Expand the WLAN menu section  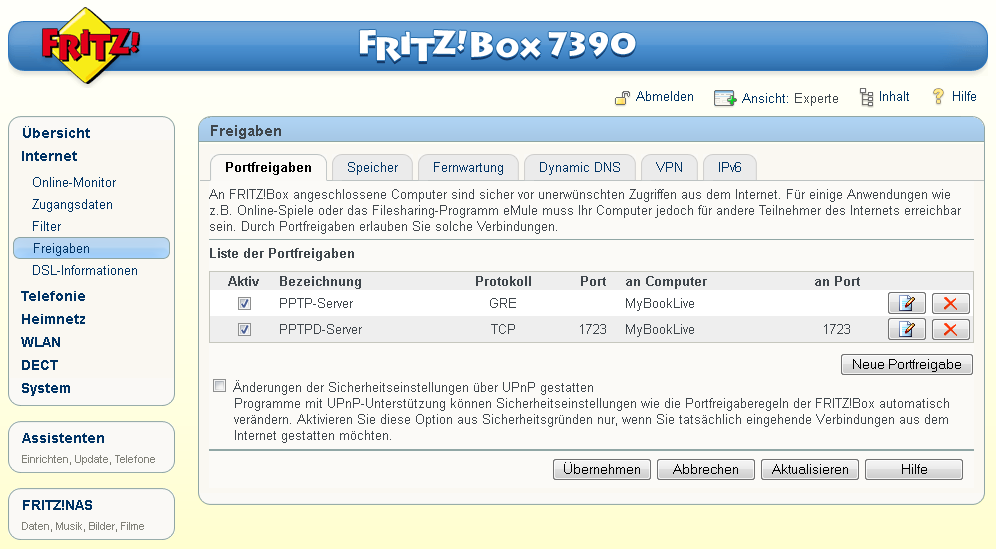click(41, 342)
